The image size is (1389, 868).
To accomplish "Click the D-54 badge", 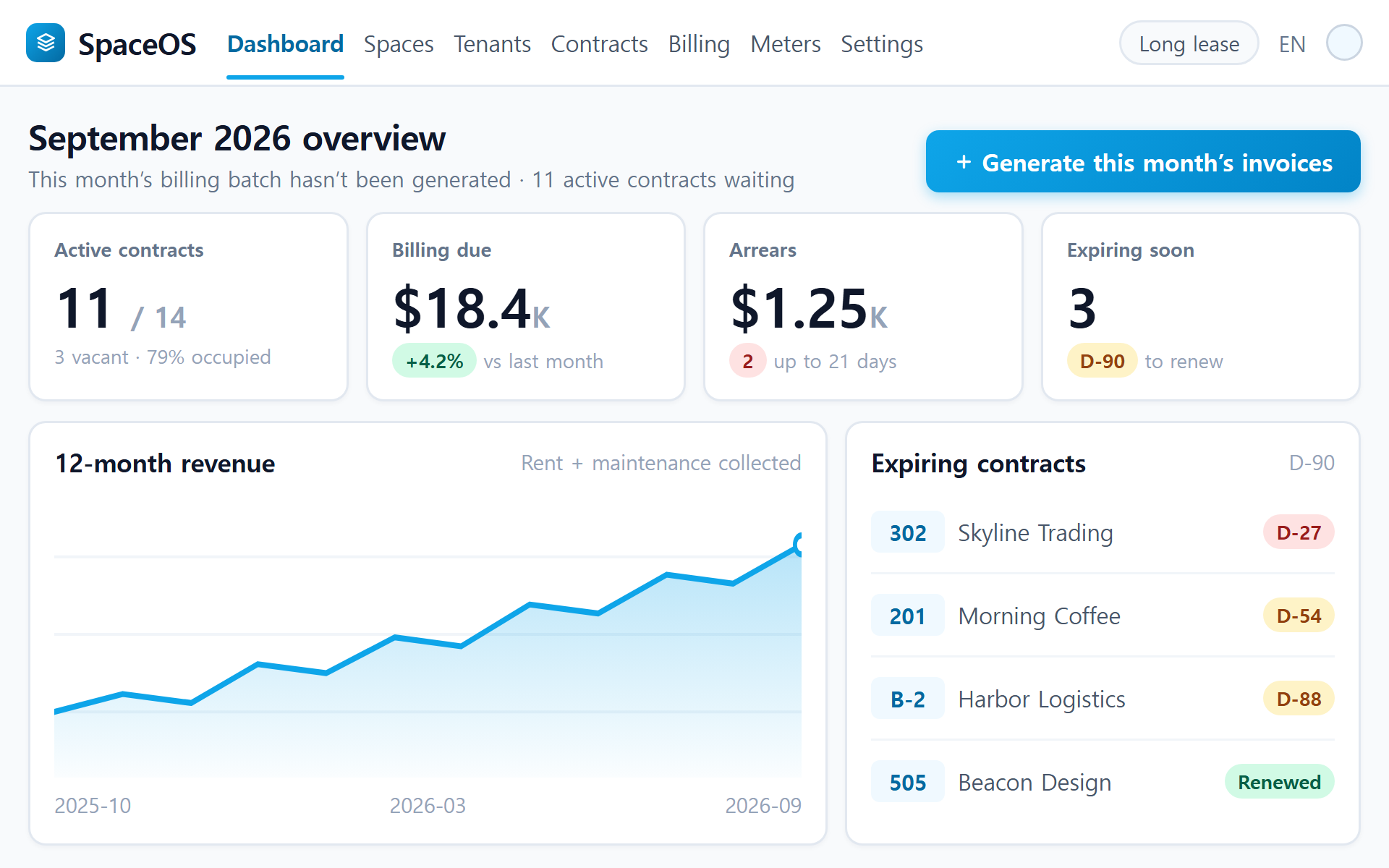I will pos(1299,616).
